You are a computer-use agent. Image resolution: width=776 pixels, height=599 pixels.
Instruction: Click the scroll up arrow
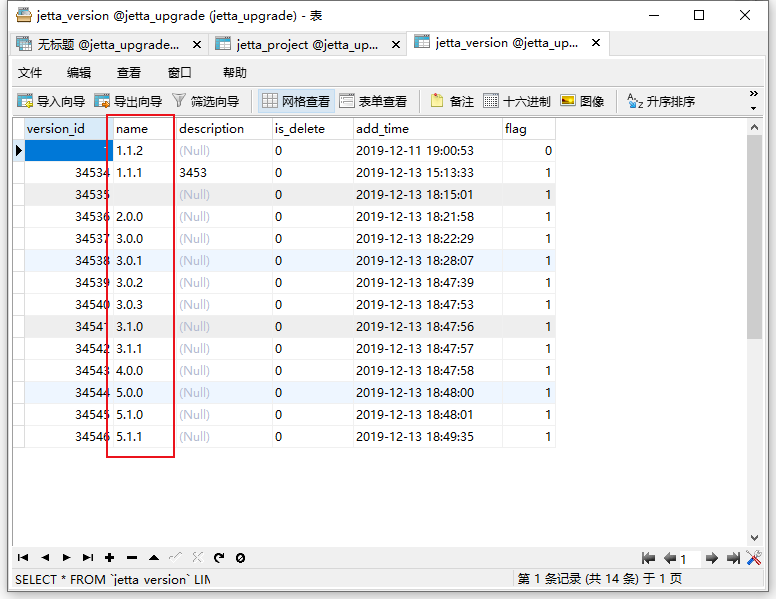tap(754, 127)
